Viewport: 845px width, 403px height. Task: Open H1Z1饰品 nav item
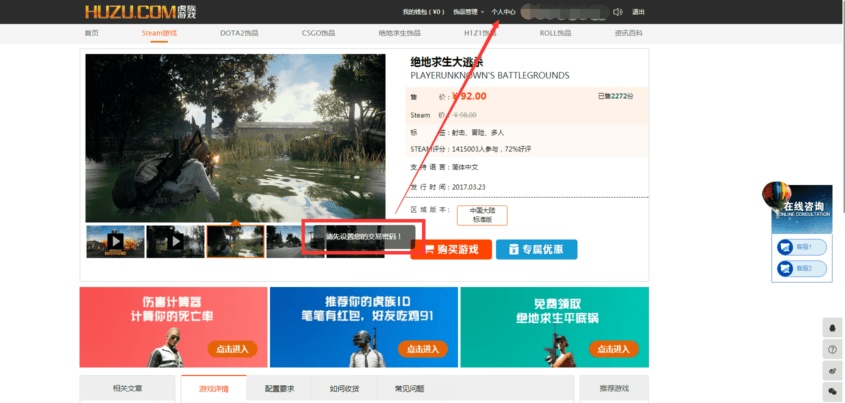click(480, 33)
